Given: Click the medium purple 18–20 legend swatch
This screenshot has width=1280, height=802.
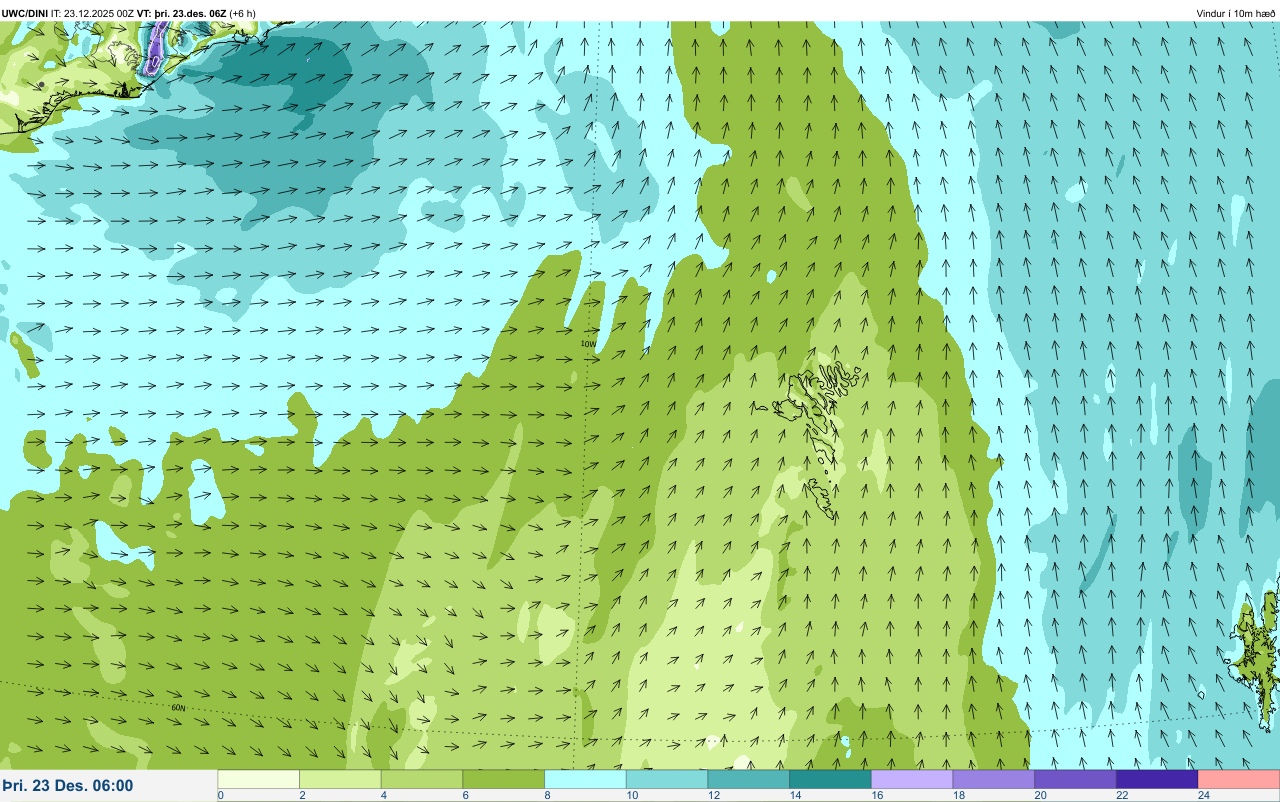Looking at the screenshot, I should pyautogui.click(x=993, y=779).
